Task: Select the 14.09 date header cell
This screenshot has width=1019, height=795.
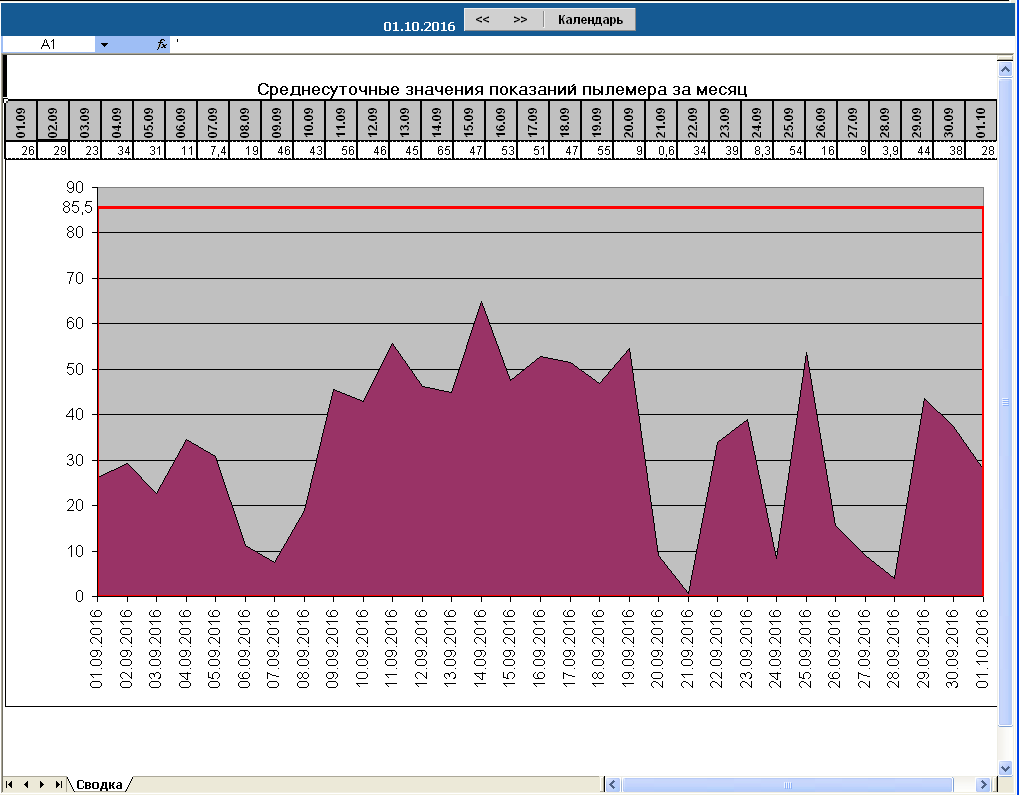Action: (437, 121)
